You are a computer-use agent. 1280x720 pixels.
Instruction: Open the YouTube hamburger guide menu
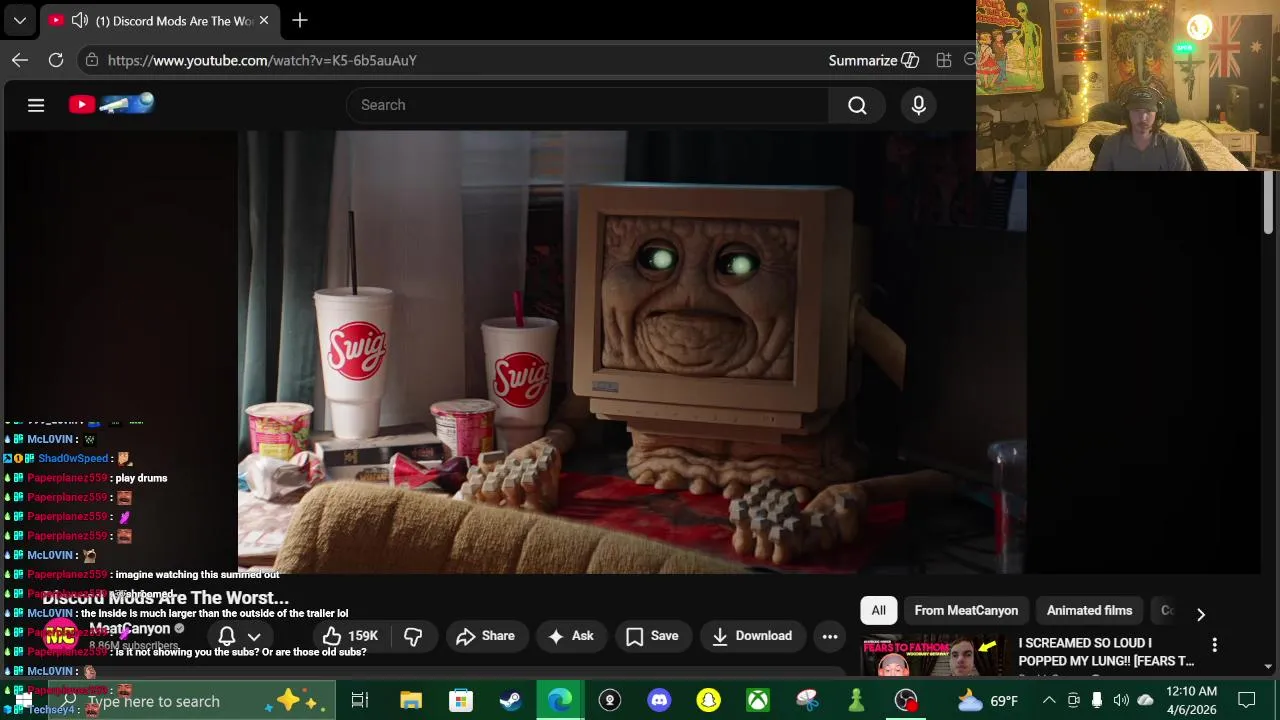click(36, 105)
